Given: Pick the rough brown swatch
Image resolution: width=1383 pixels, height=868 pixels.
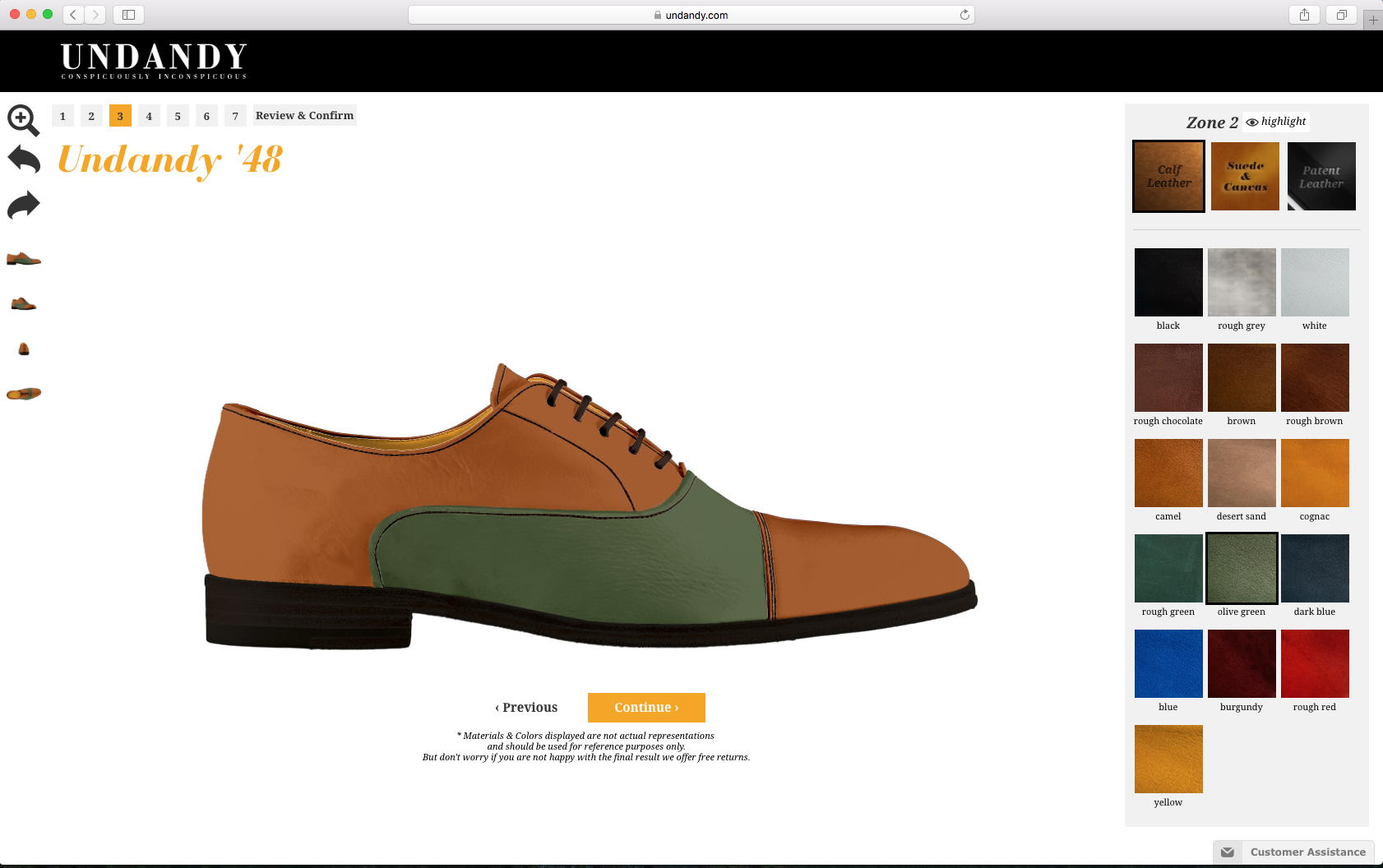Looking at the screenshot, I should [1315, 377].
